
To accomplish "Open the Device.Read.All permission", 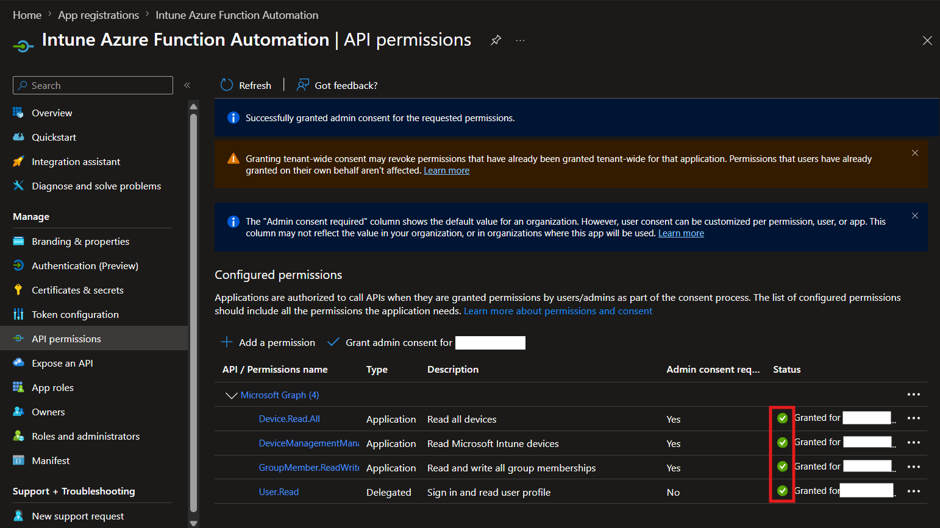I will (x=289, y=419).
